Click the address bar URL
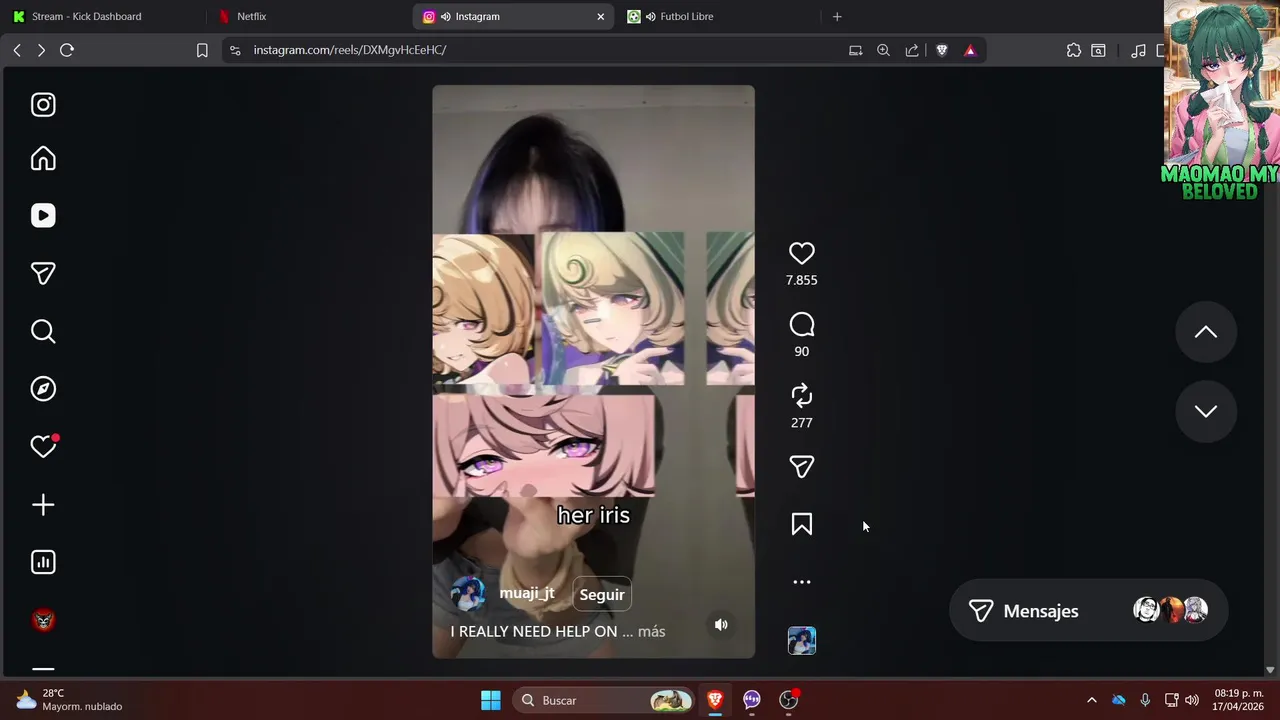 click(x=350, y=50)
